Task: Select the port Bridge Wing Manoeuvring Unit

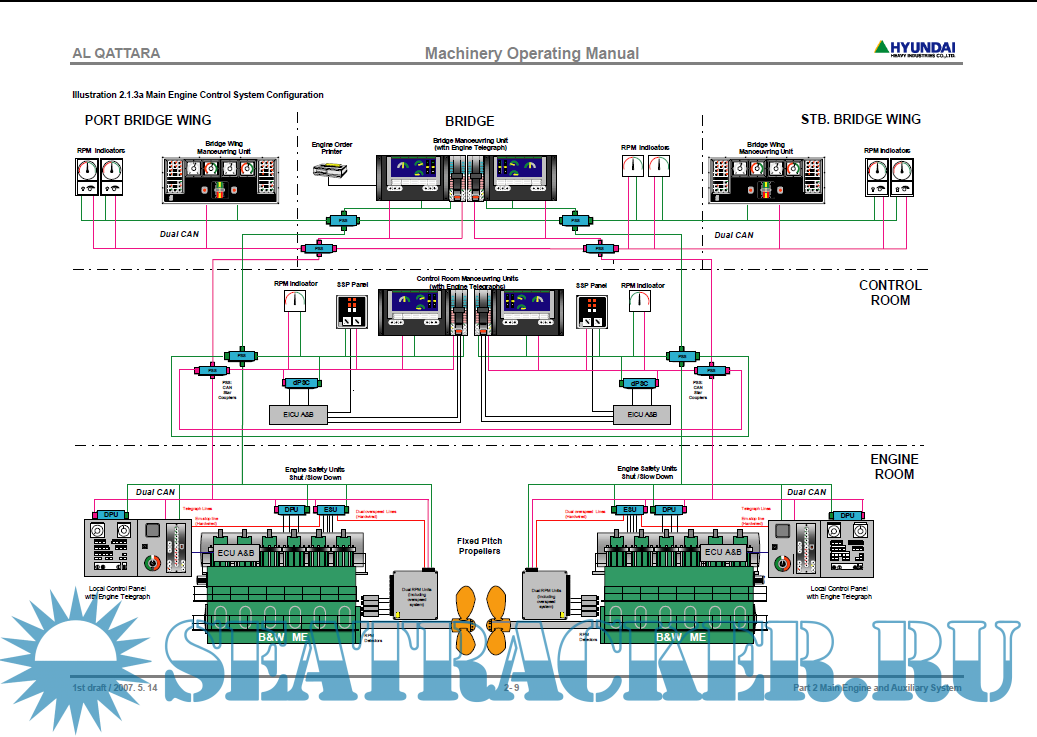Action: point(224,180)
